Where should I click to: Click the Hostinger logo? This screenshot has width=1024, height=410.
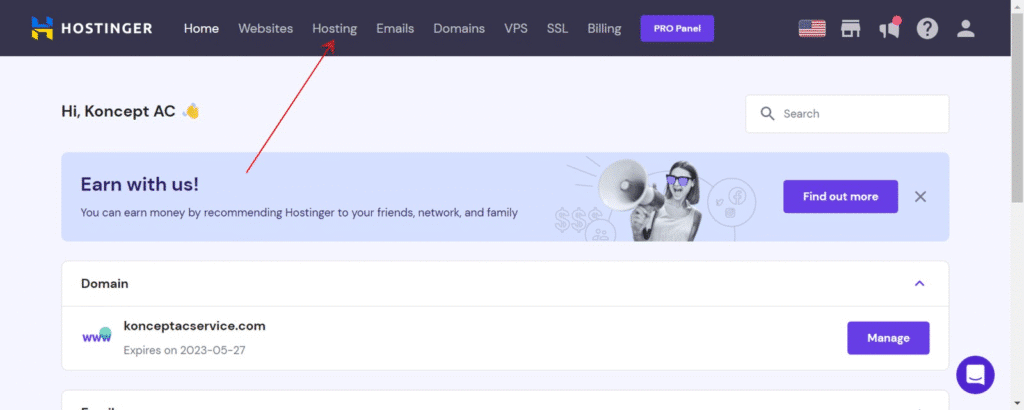[91, 28]
